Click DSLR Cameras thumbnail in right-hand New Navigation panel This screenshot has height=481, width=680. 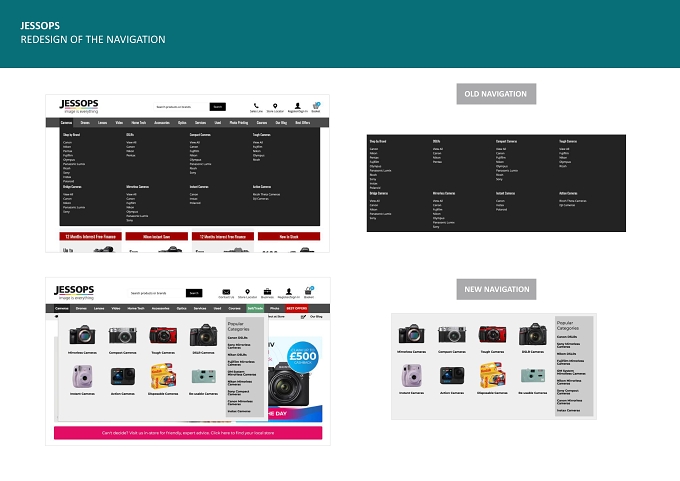tap(533, 334)
